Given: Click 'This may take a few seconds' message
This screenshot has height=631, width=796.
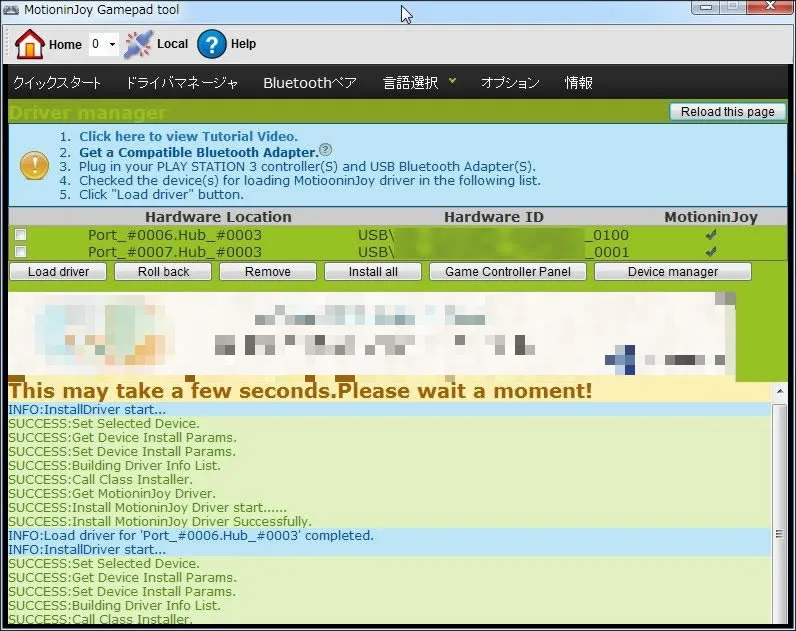Looking at the screenshot, I should [301, 391].
